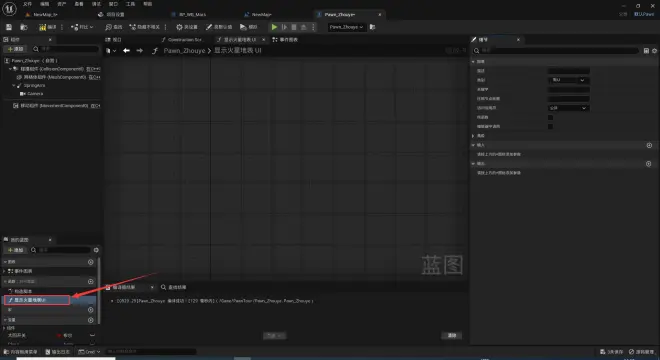This screenshot has height=360, width=660.
Task: Click the plus icon in the Outputs header
Action: [649, 164]
